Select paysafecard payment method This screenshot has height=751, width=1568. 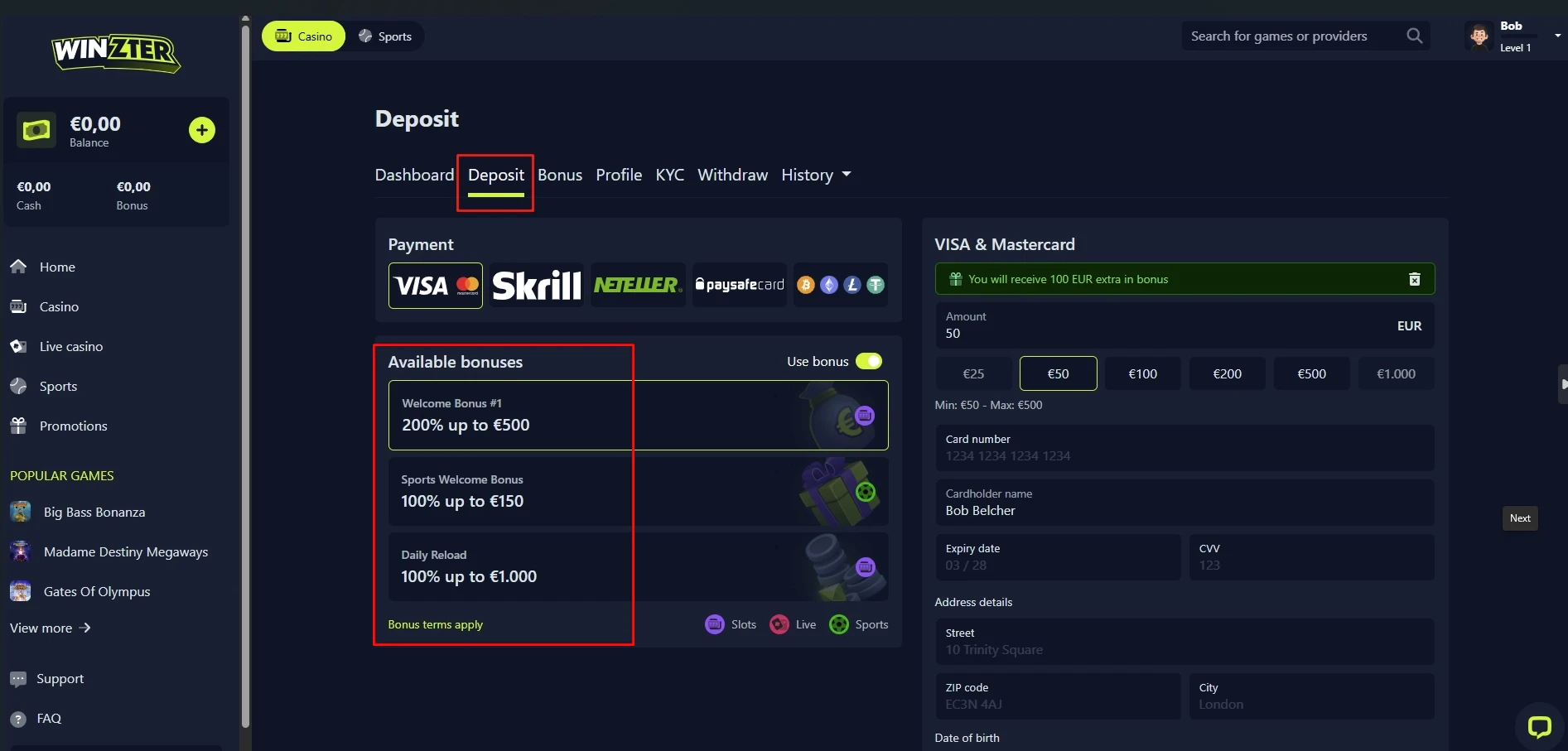[740, 286]
